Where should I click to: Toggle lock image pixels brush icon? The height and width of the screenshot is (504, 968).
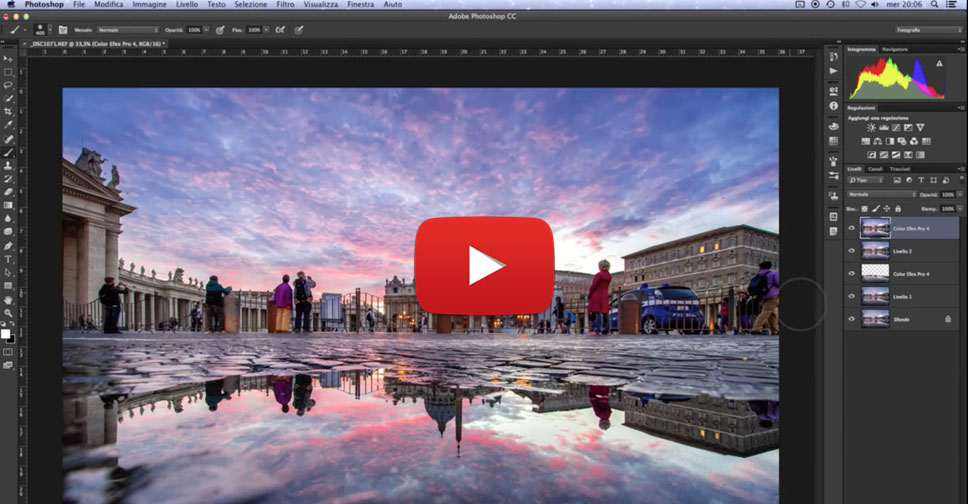(x=875, y=209)
